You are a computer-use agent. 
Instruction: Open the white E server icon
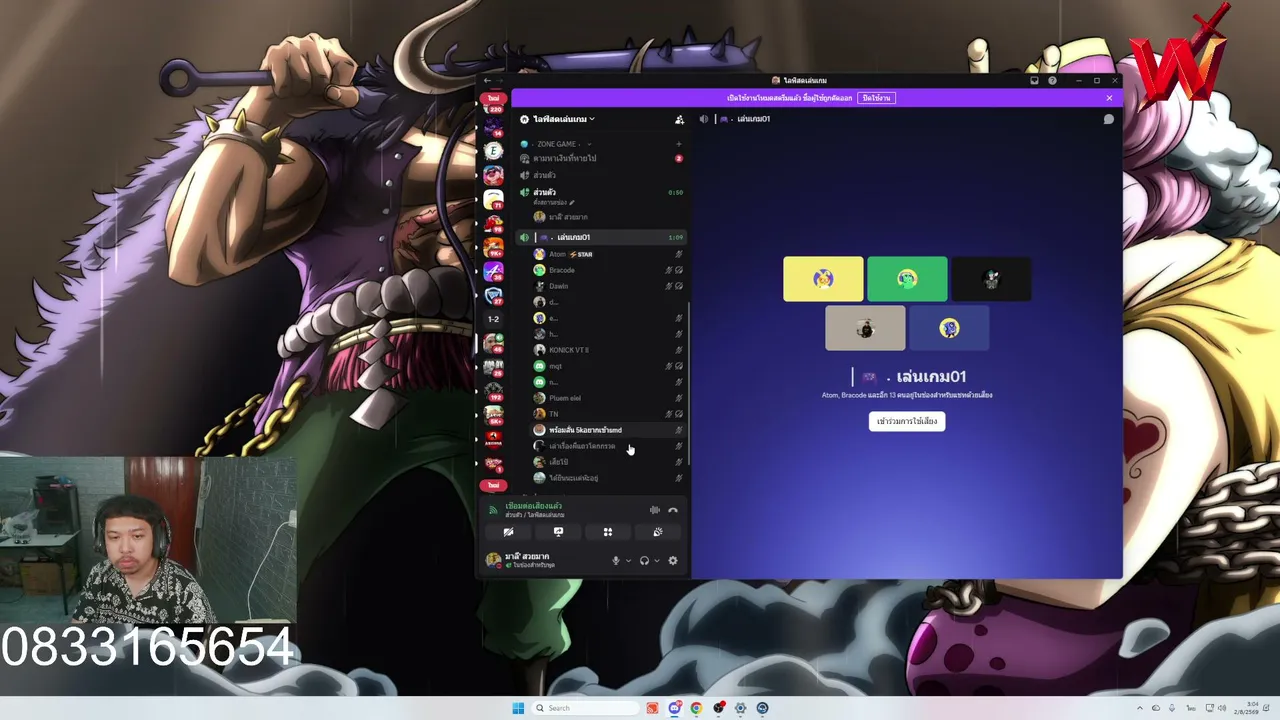(x=493, y=151)
